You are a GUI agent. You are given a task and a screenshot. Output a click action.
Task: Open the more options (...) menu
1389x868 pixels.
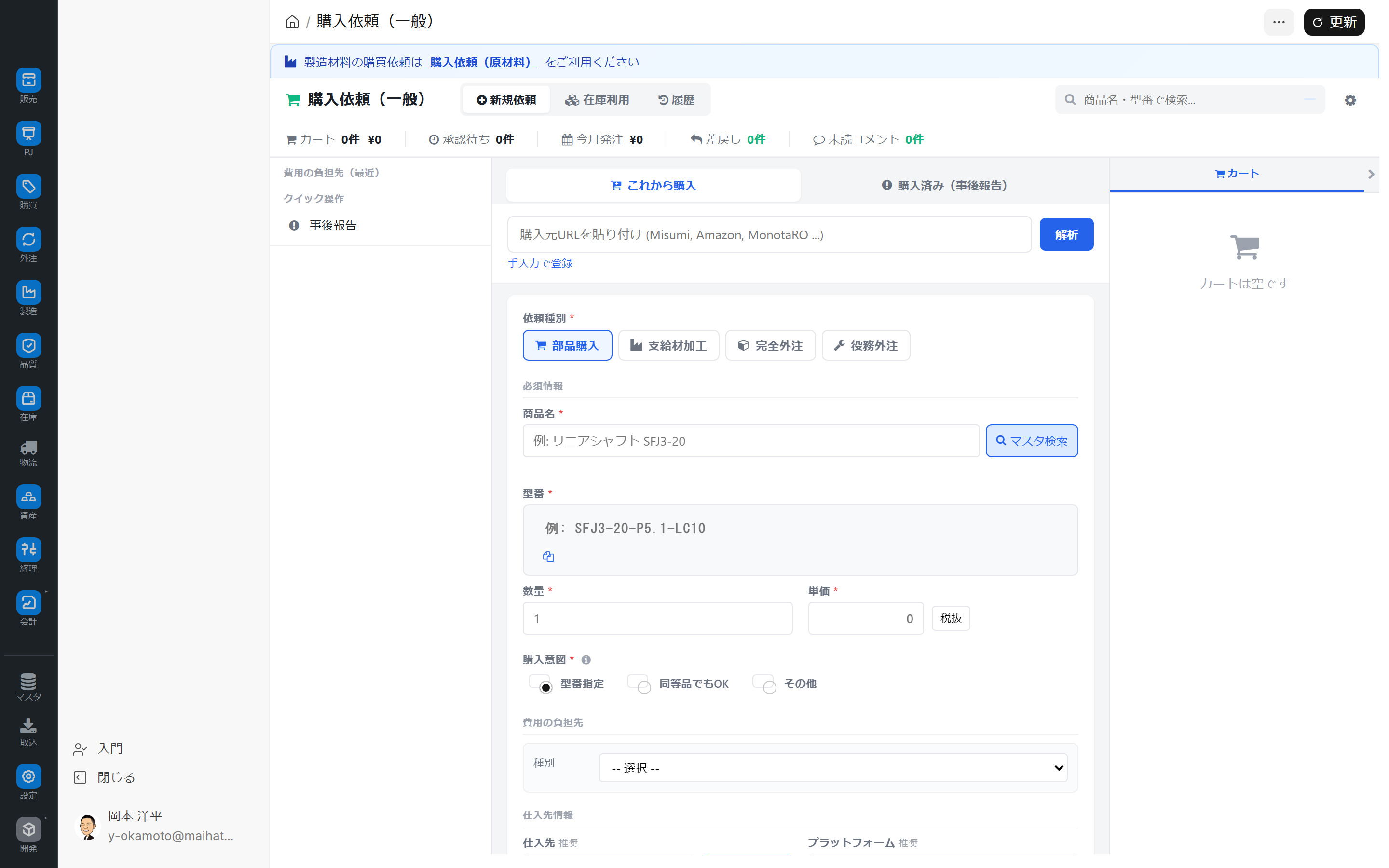1278,22
